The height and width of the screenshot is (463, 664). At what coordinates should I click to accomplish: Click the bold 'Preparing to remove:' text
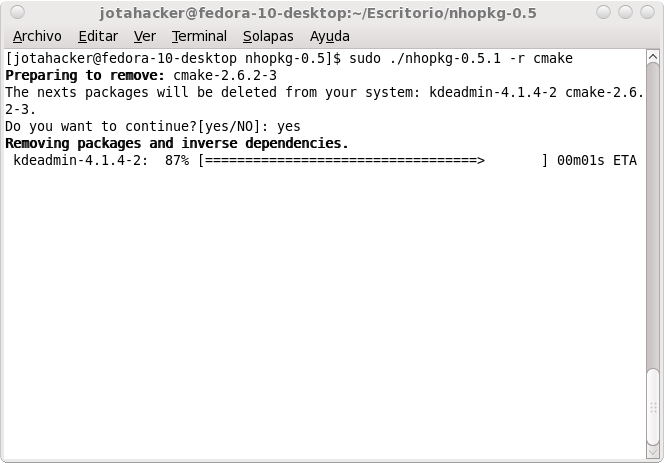point(85,75)
